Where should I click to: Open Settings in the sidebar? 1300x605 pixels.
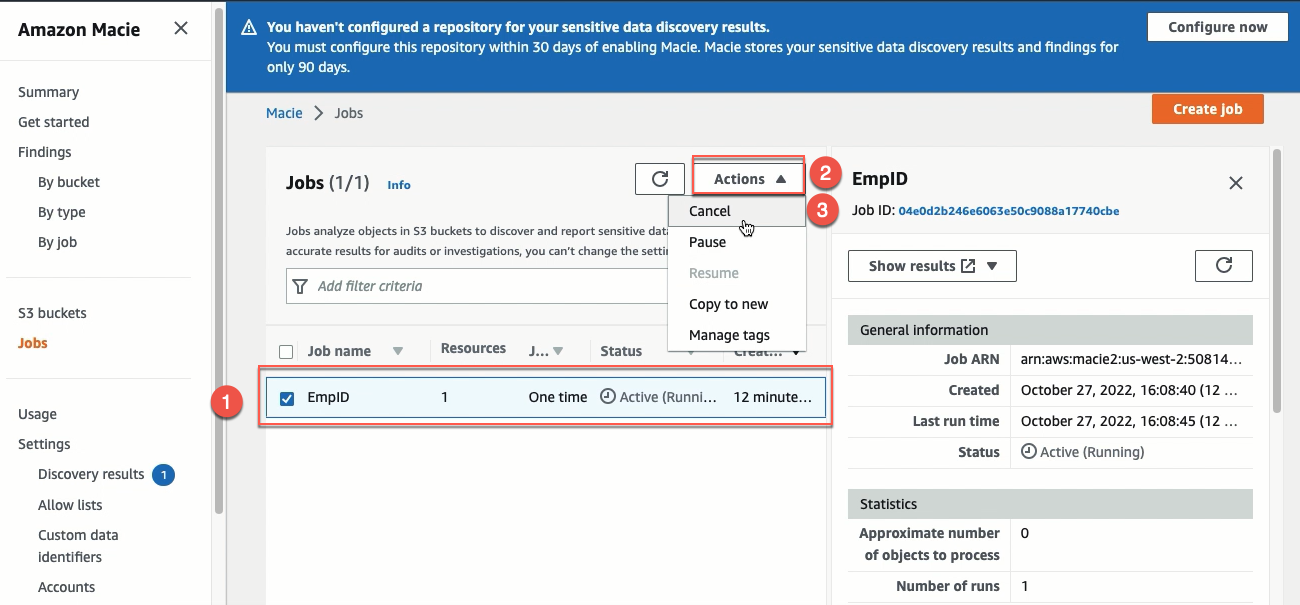click(44, 444)
